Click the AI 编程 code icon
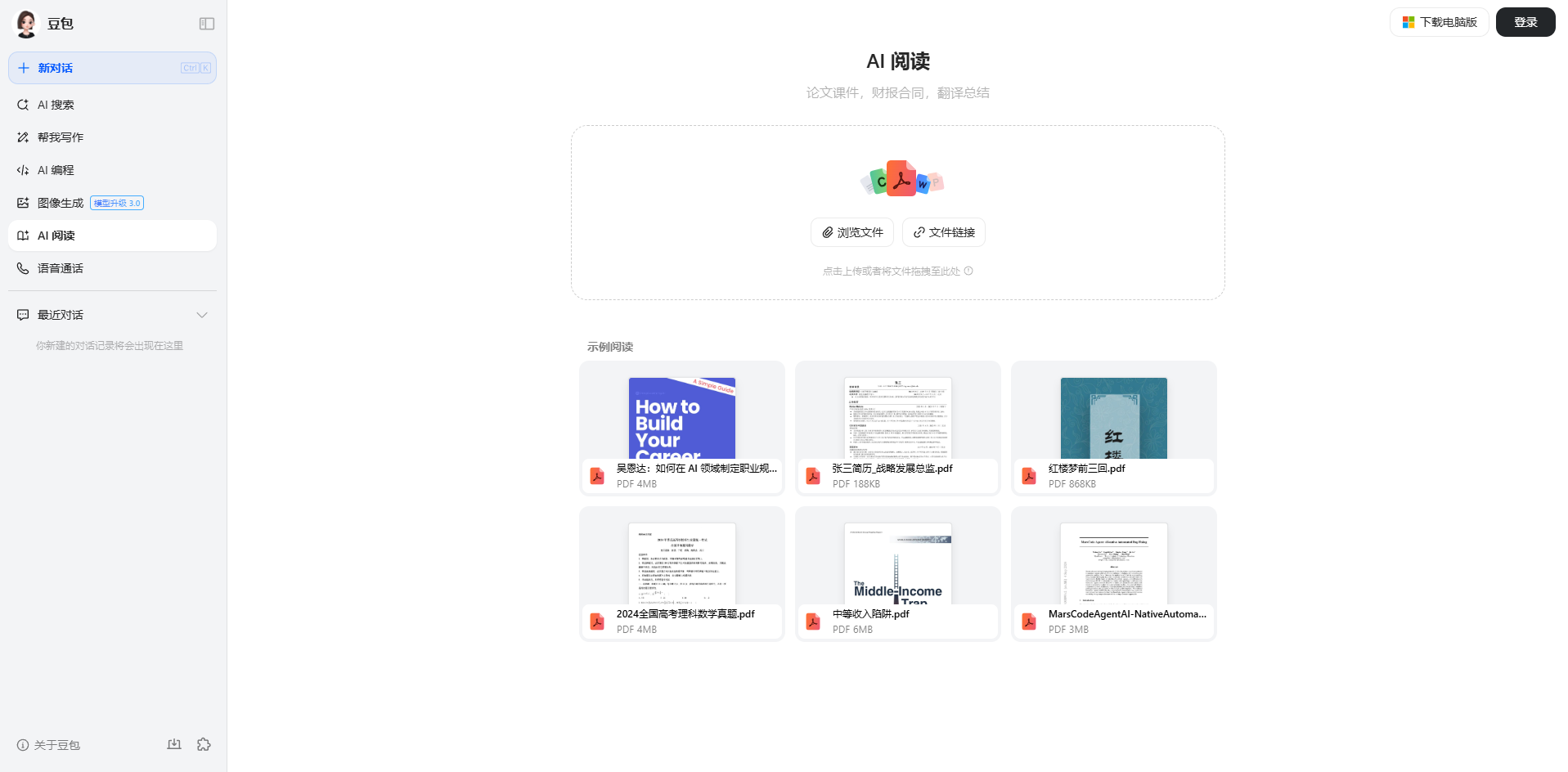The image size is (1568, 772). coord(23,170)
